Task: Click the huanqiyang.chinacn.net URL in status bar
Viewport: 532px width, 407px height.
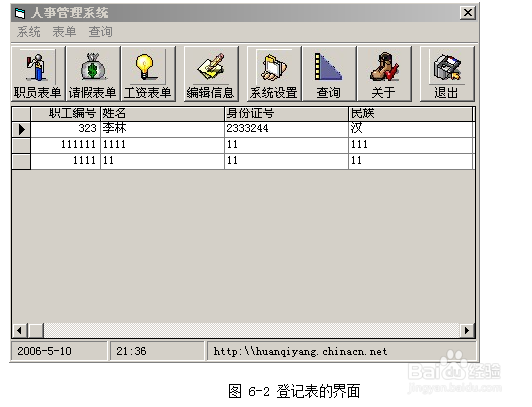Action: click(x=300, y=351)
